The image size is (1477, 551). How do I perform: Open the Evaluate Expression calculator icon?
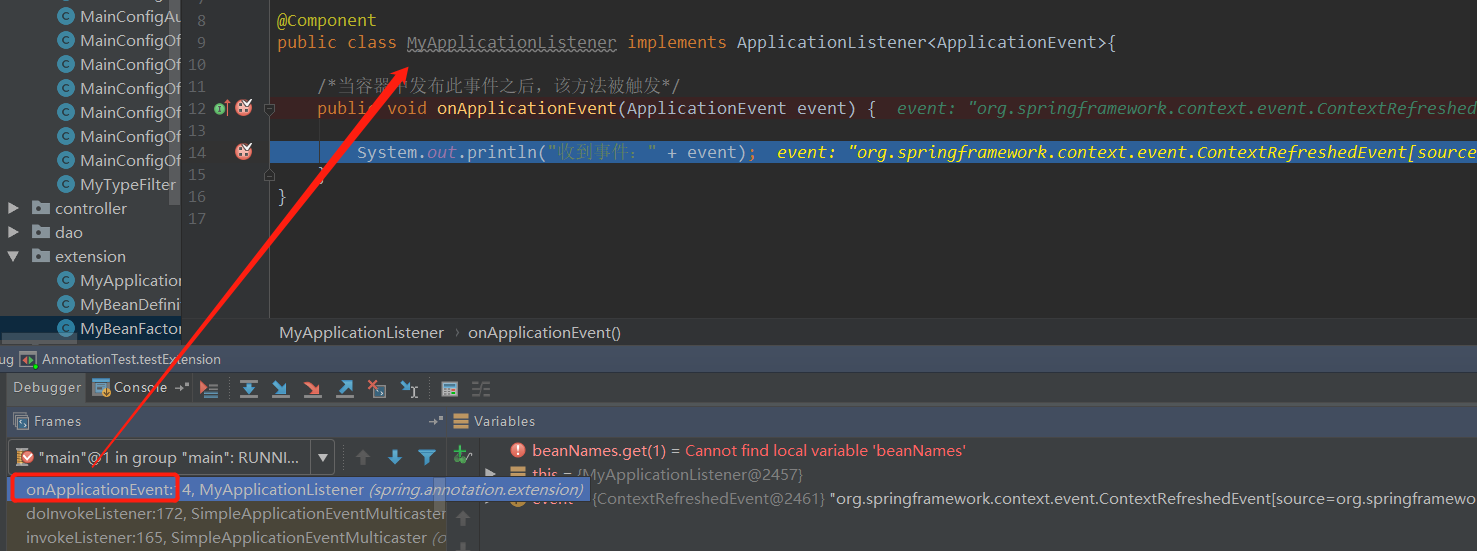(x=450, y=388)
